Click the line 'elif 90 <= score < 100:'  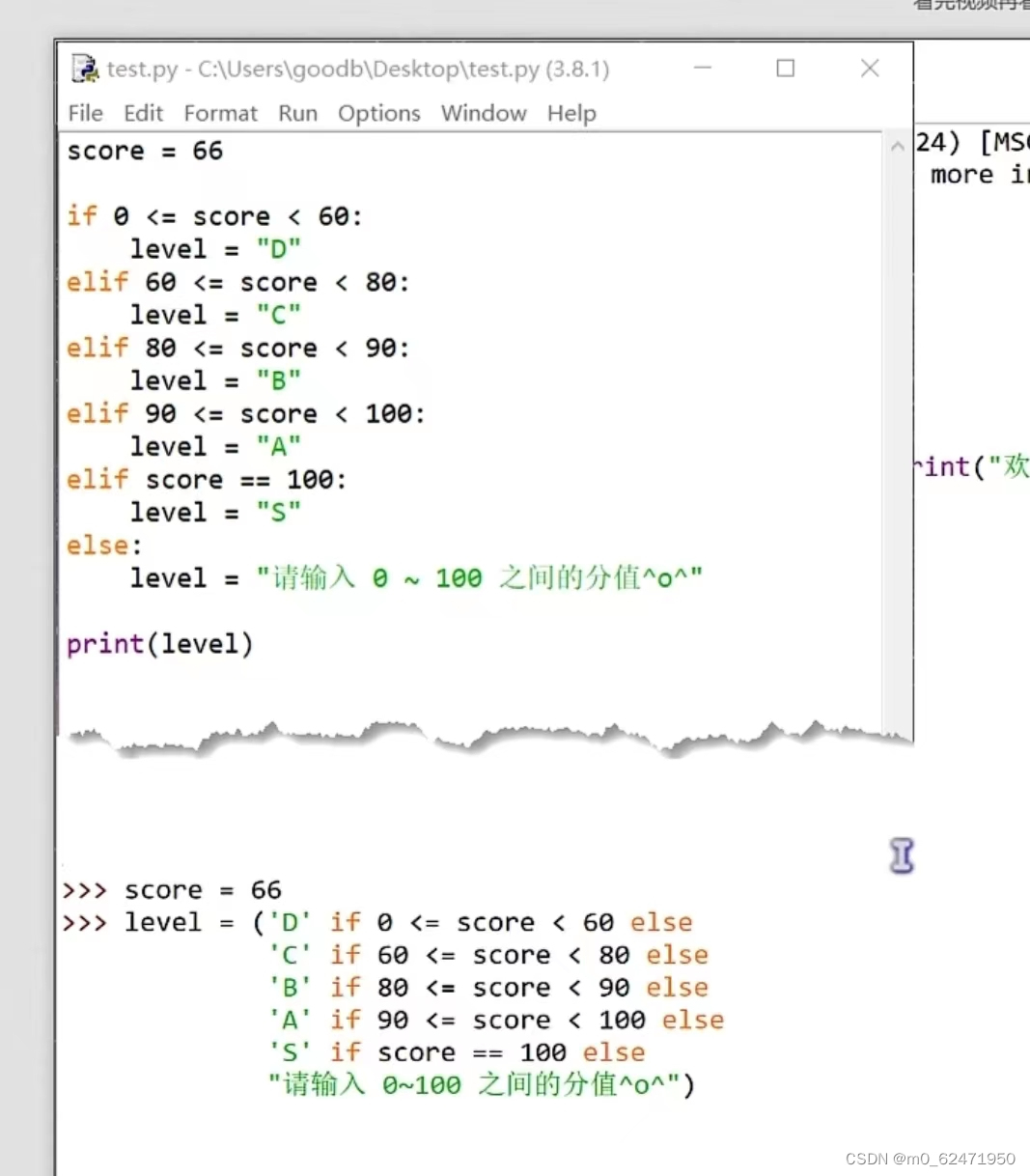tap(245, 413)
